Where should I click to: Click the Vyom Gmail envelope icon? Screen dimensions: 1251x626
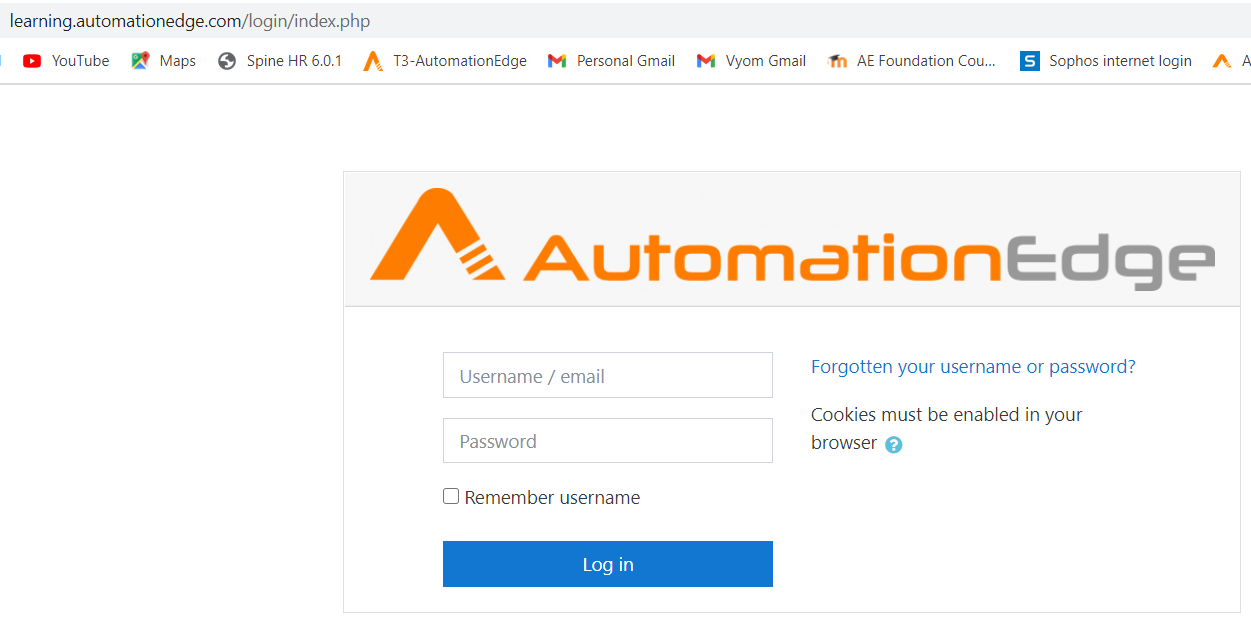[706, 61]
